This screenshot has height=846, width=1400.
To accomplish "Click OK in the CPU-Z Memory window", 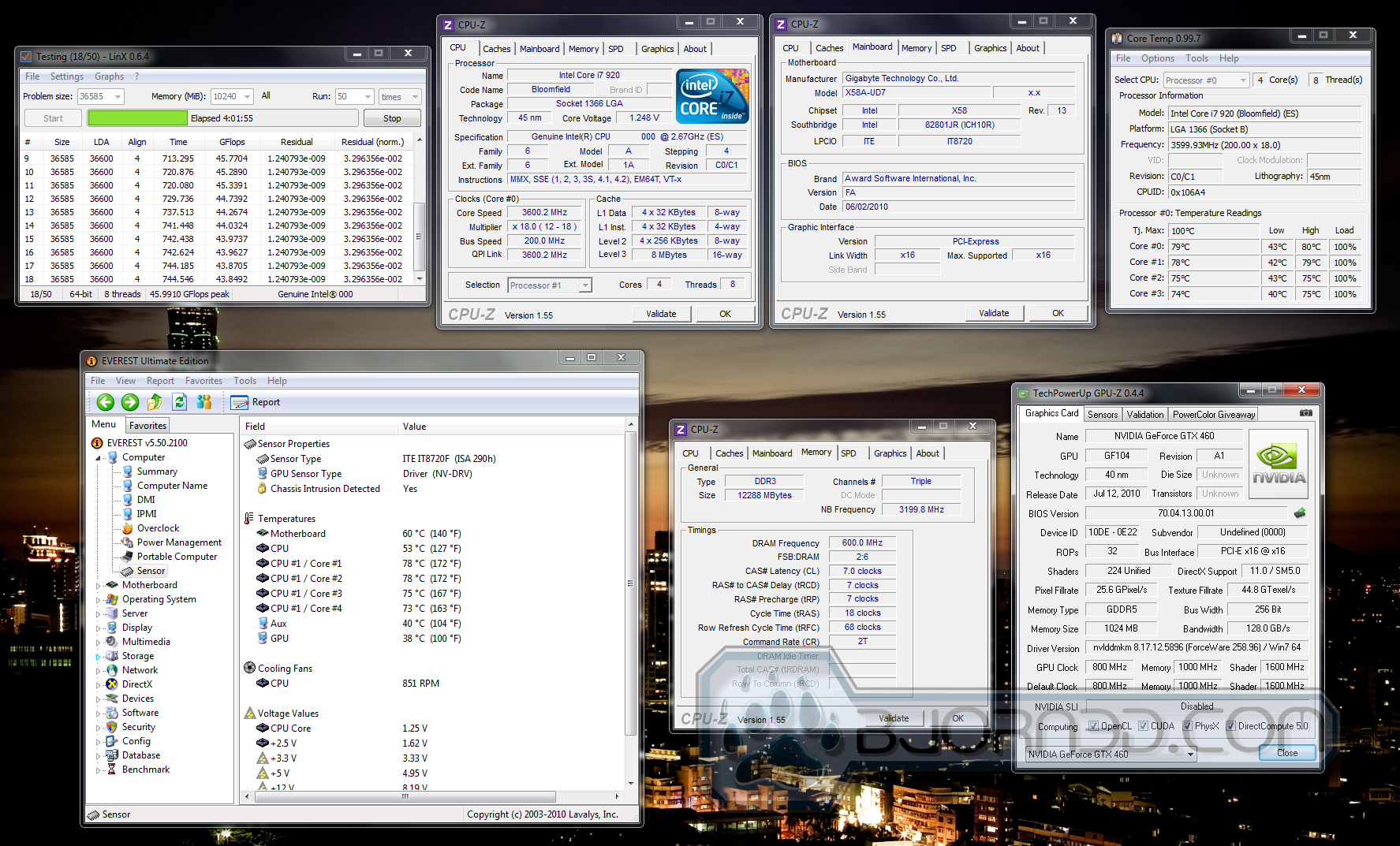I will pos(958,718).
